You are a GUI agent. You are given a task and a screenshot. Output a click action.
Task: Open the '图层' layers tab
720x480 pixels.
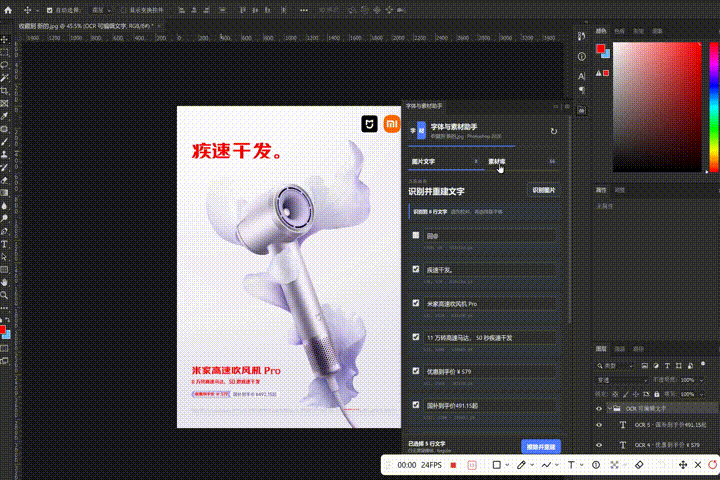(x=601, y=349)
